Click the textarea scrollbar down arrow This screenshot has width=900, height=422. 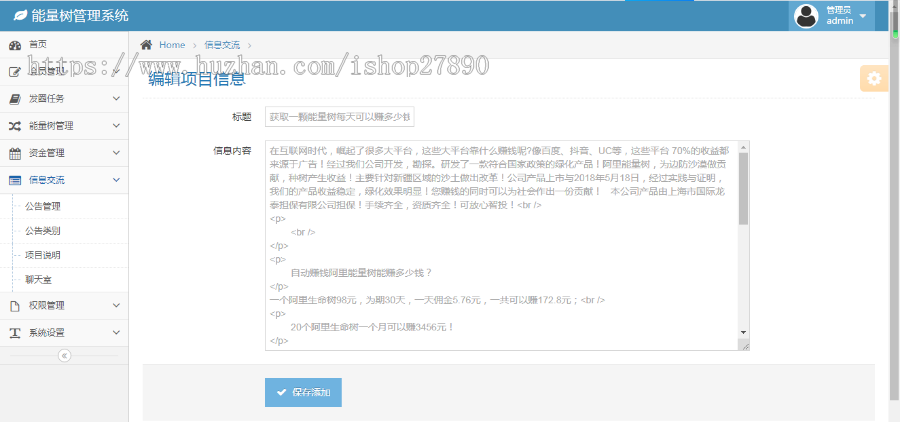point(743,332)
